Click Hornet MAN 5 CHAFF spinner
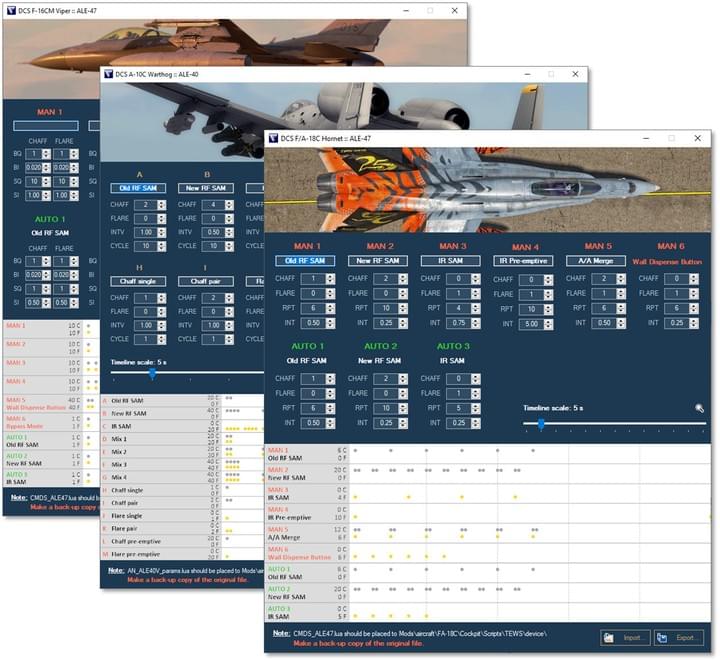Viewport: 720px width, 662px height. point(608,279)
